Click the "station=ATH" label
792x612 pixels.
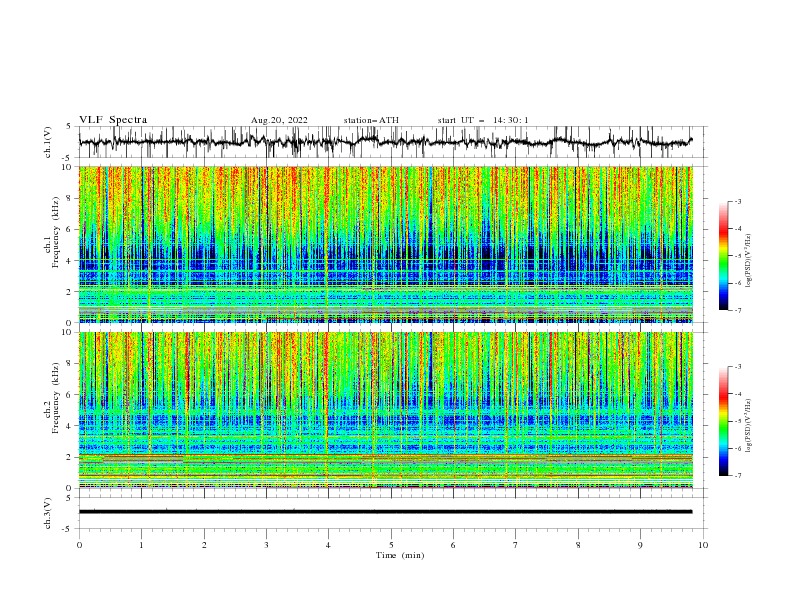tap(371, 120)
